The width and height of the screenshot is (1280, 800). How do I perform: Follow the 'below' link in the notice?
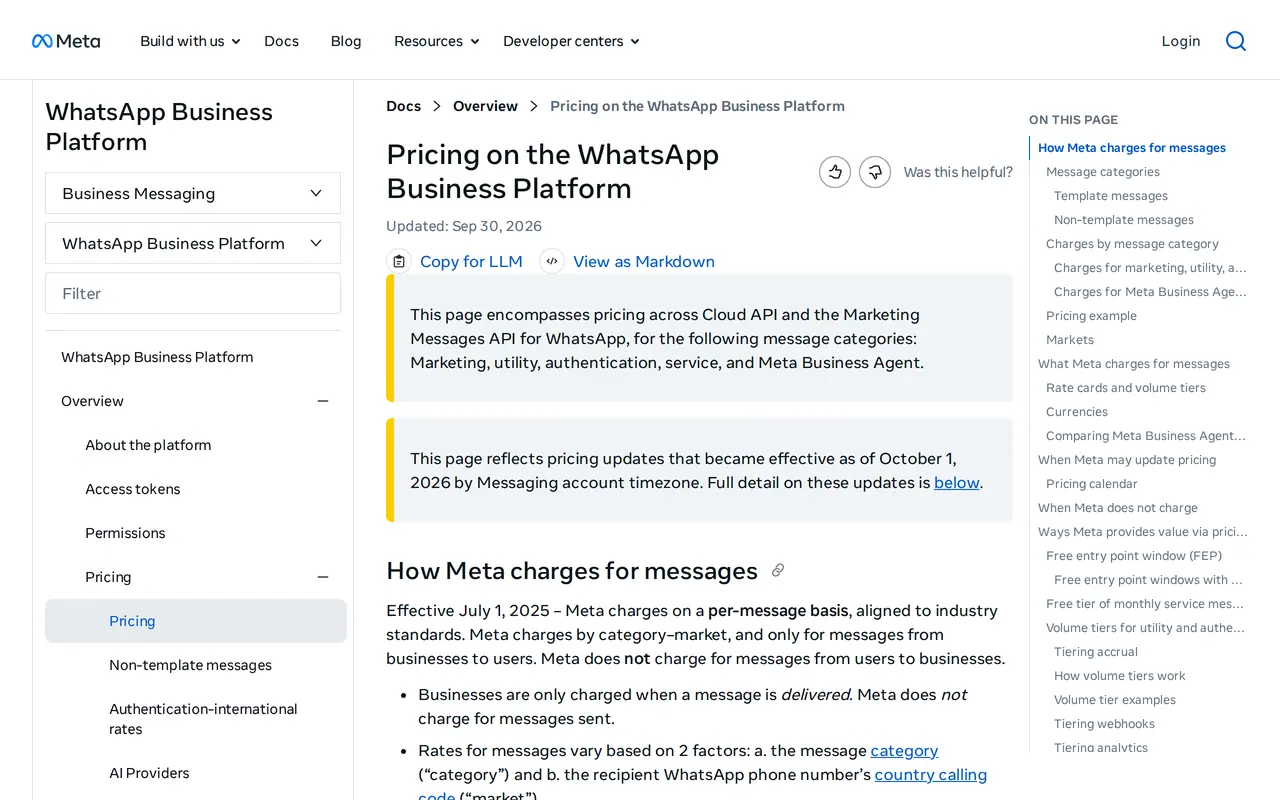point(957,482)
